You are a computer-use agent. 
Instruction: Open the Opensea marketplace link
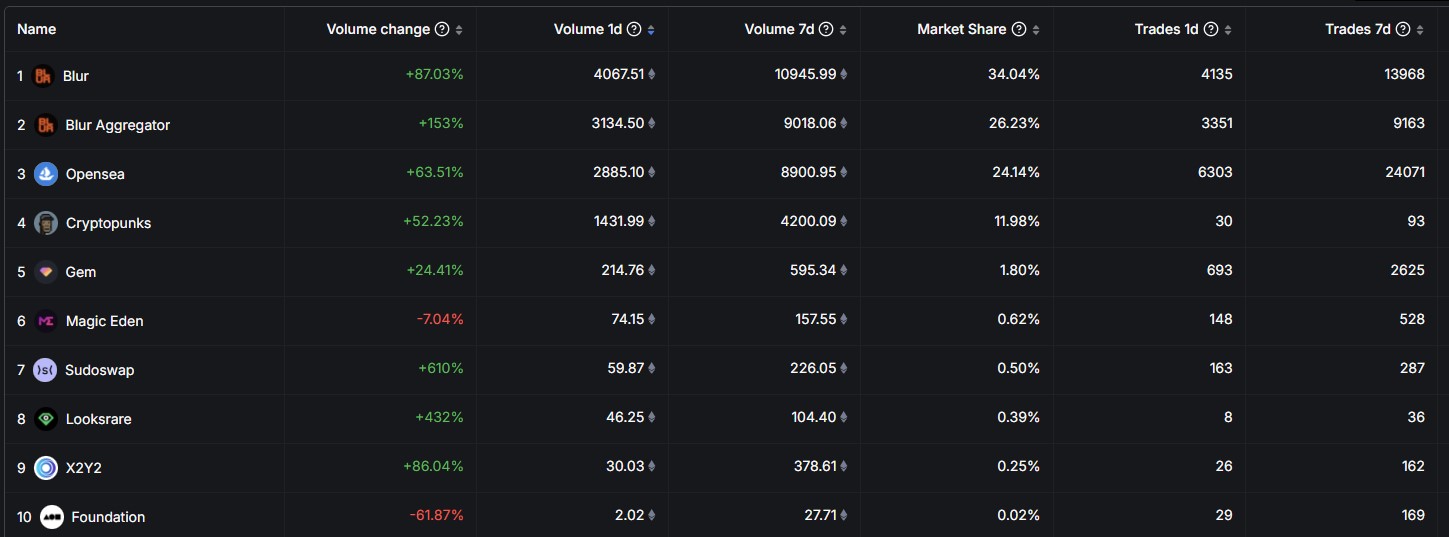point(95,174)
